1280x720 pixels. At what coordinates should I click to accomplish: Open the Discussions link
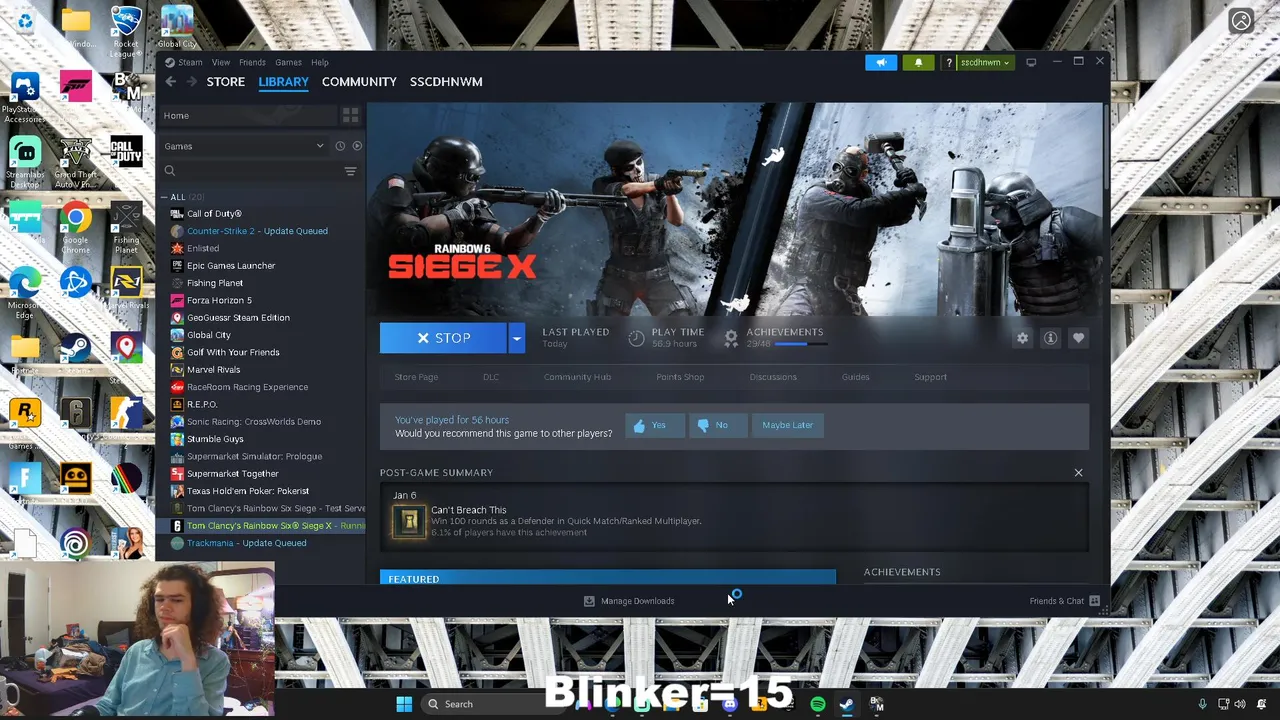773,377
